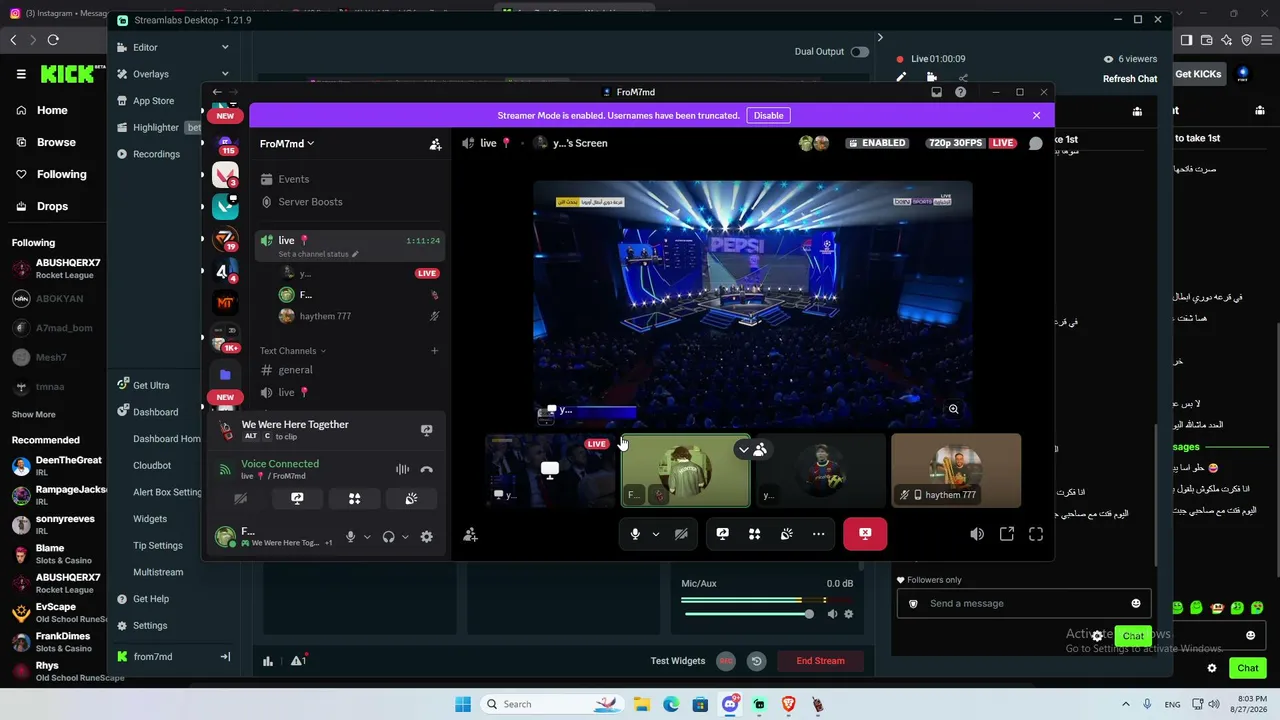
Task: Click the share screen button in the voice panel
Action: point(297,498)
